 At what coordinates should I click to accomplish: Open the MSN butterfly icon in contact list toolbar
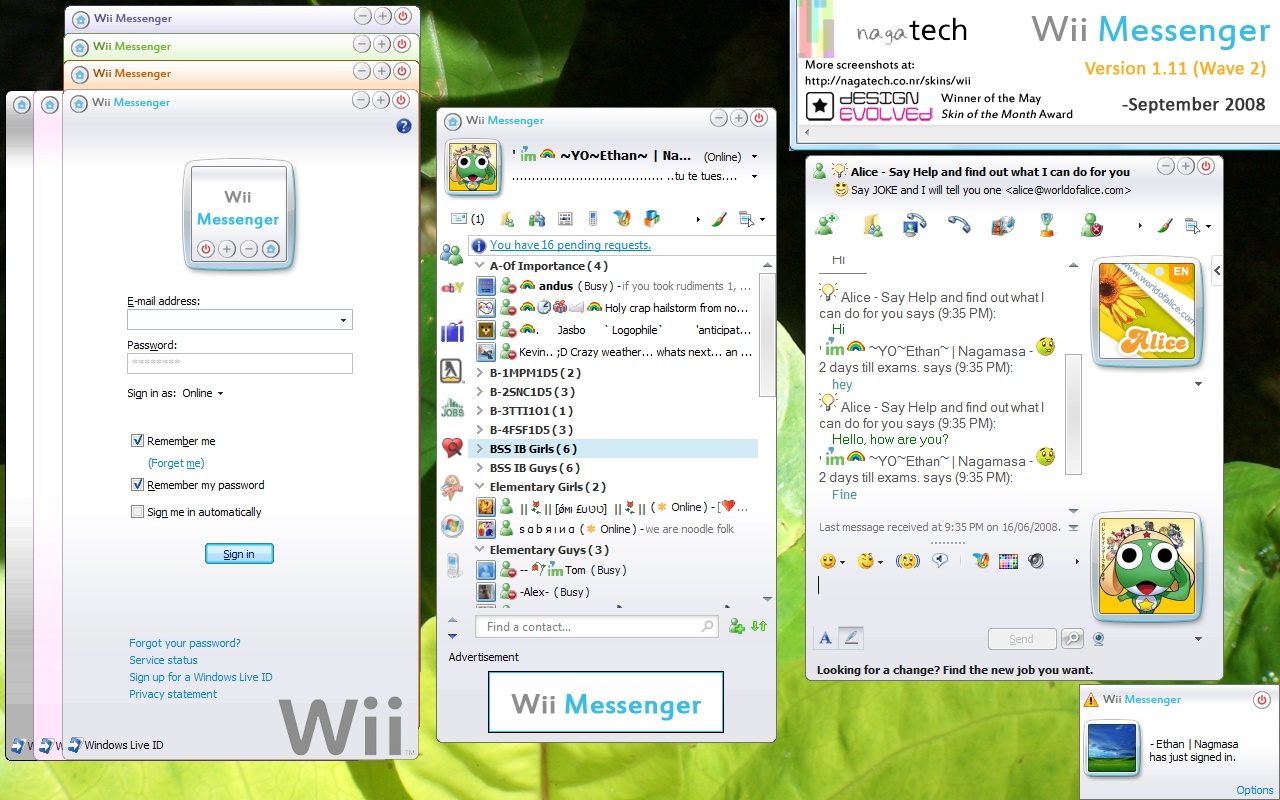[621, 218]
